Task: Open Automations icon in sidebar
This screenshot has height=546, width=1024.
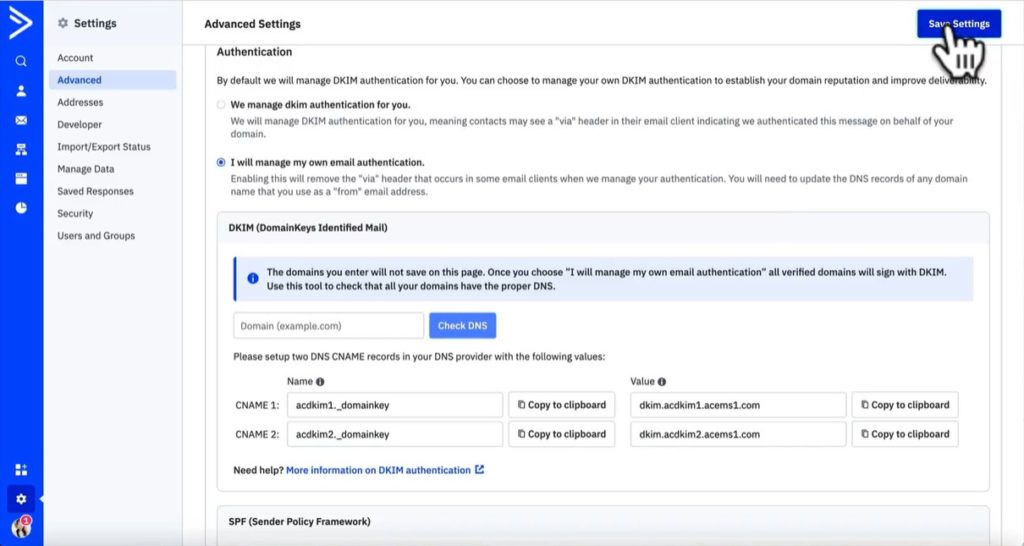Action: 21,150
